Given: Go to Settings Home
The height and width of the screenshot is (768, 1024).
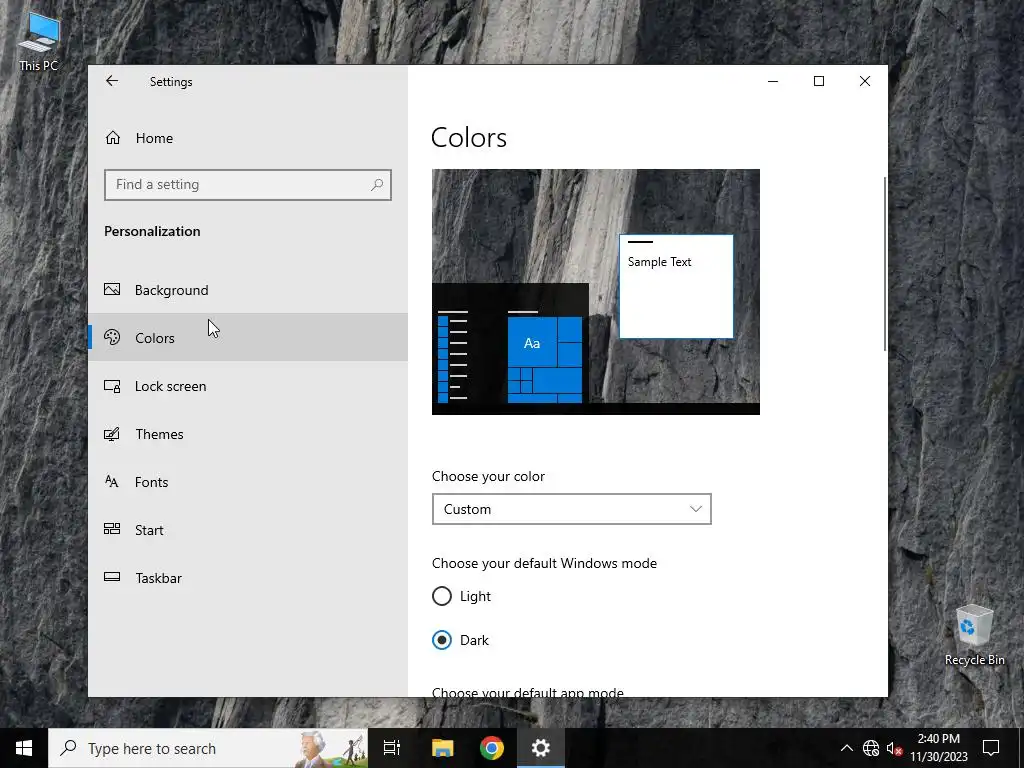Looking at the screenshot, I should 248,138.
